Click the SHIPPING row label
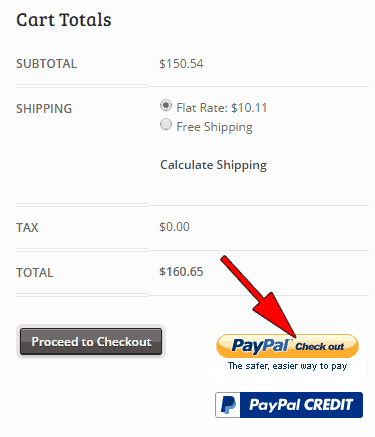The image size is (375, 437). click(x=44, y=109)
